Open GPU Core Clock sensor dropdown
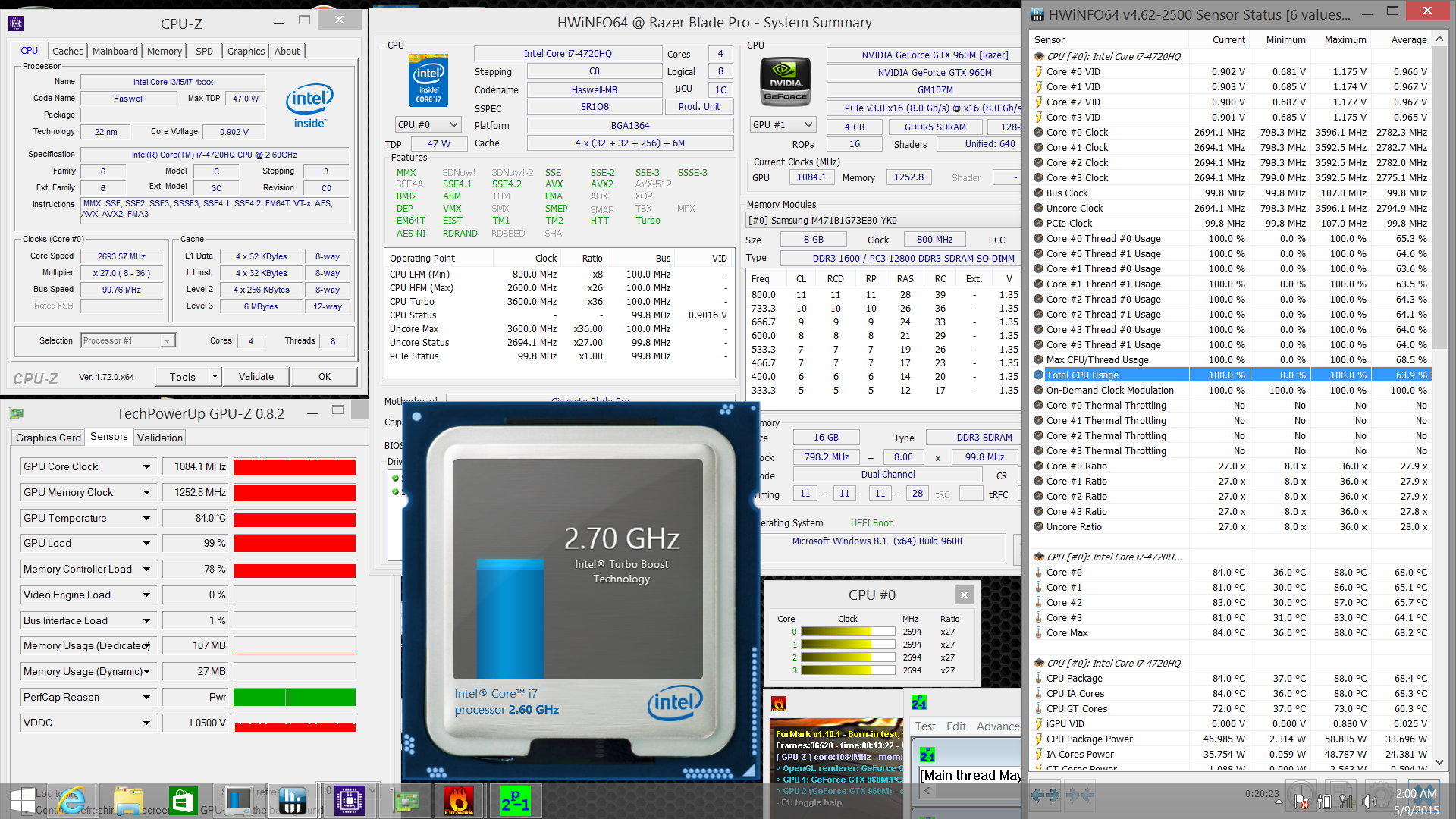This screenshot has height=819, width=1456. tap(146, 467)
